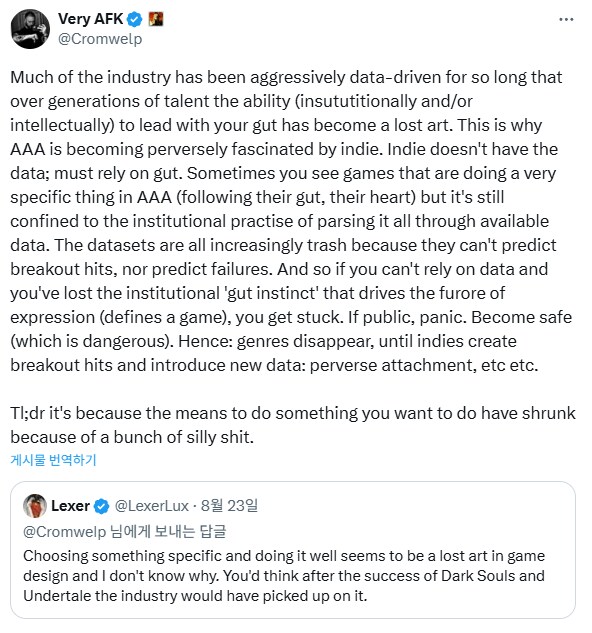The width and height of the screenshot is (592, 633).
Task: Click the line mentioning 'Undertale the industry'
Action: [195, 596]
